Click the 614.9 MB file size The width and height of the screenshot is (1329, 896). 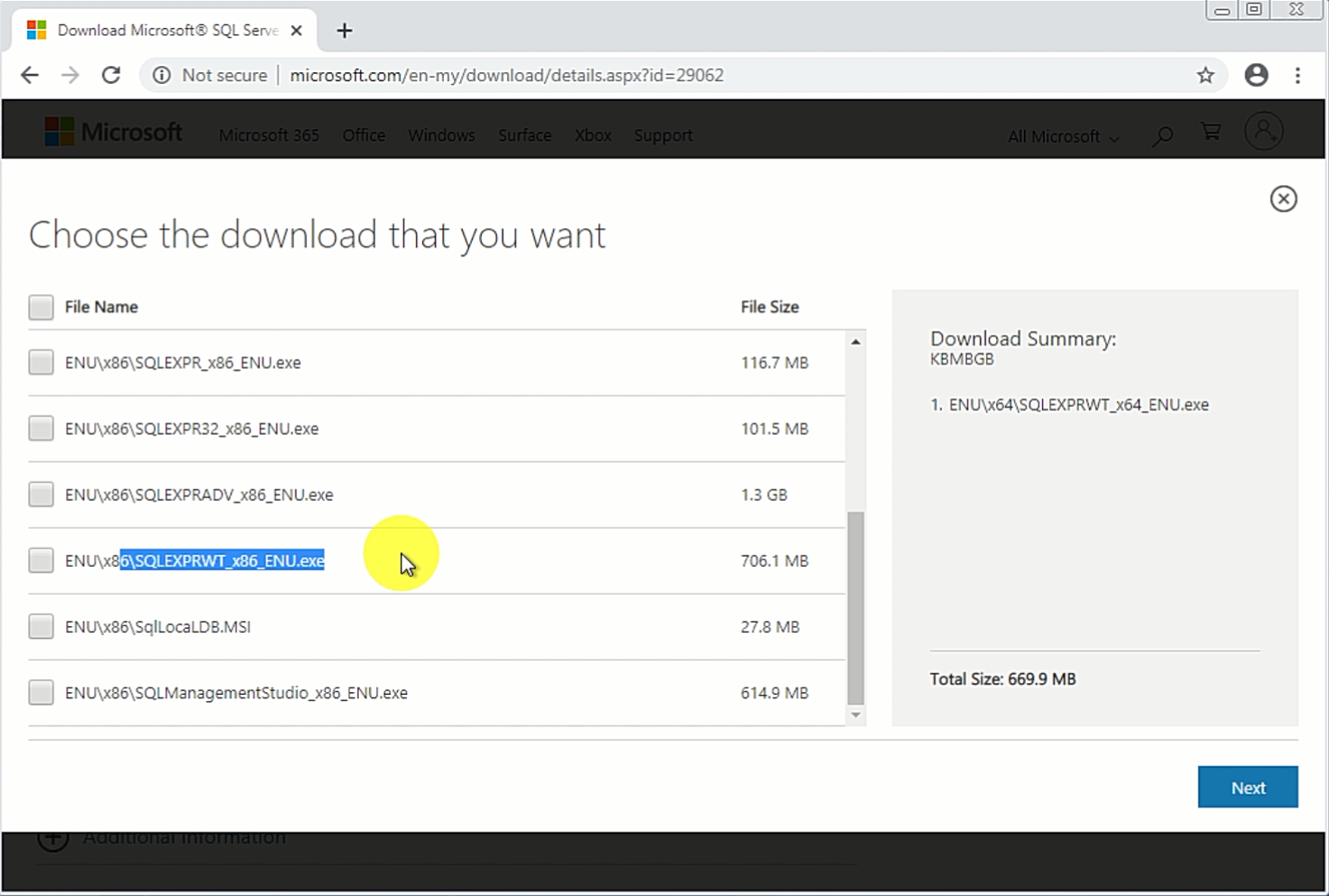774,693
